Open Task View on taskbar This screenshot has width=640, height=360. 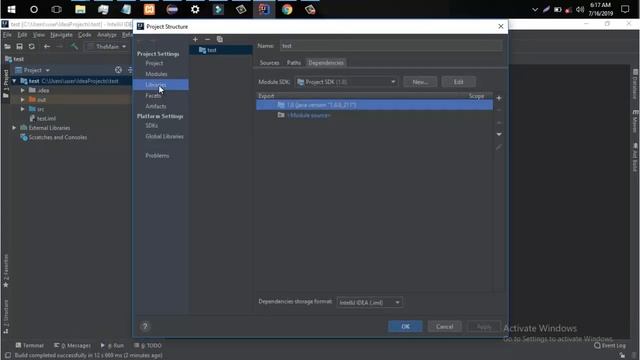pyautogui.click(x=56, y=9)
